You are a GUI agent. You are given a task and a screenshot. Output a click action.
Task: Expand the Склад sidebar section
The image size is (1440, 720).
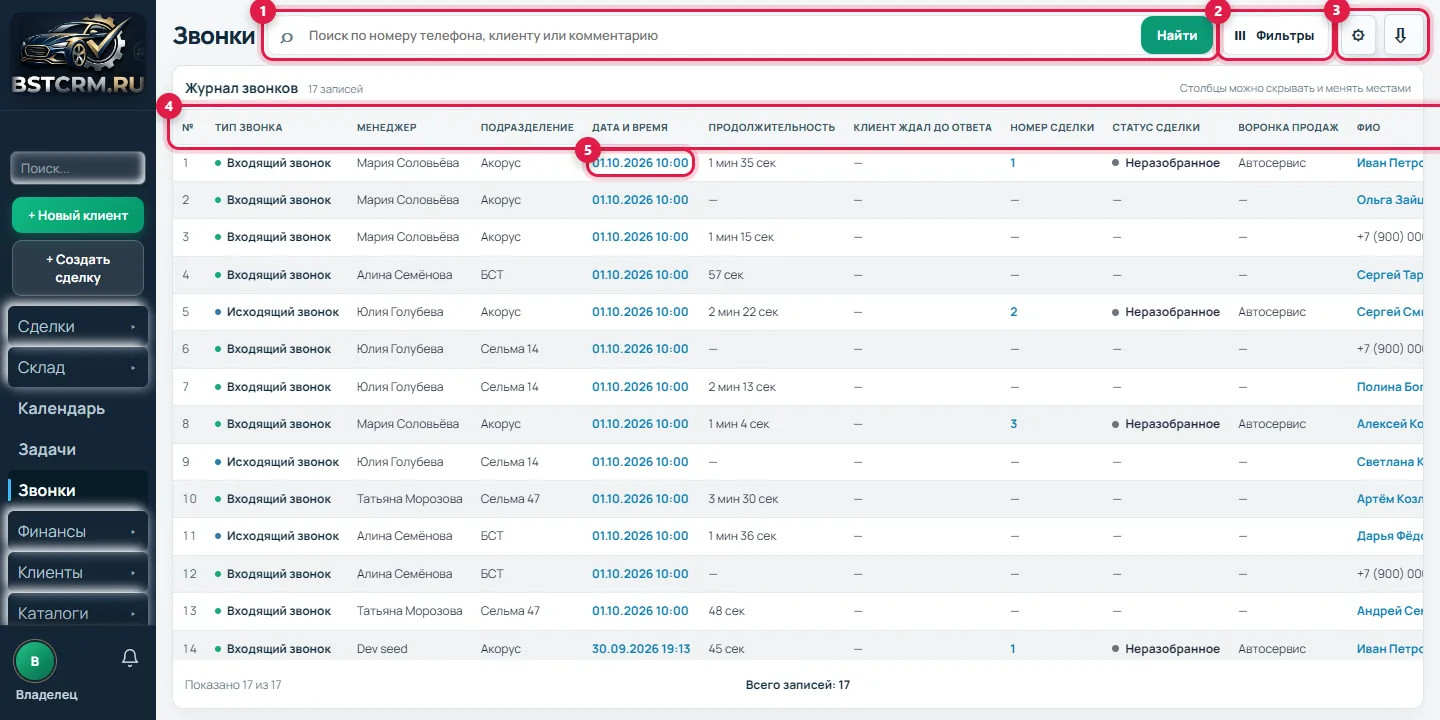(78, 367)
